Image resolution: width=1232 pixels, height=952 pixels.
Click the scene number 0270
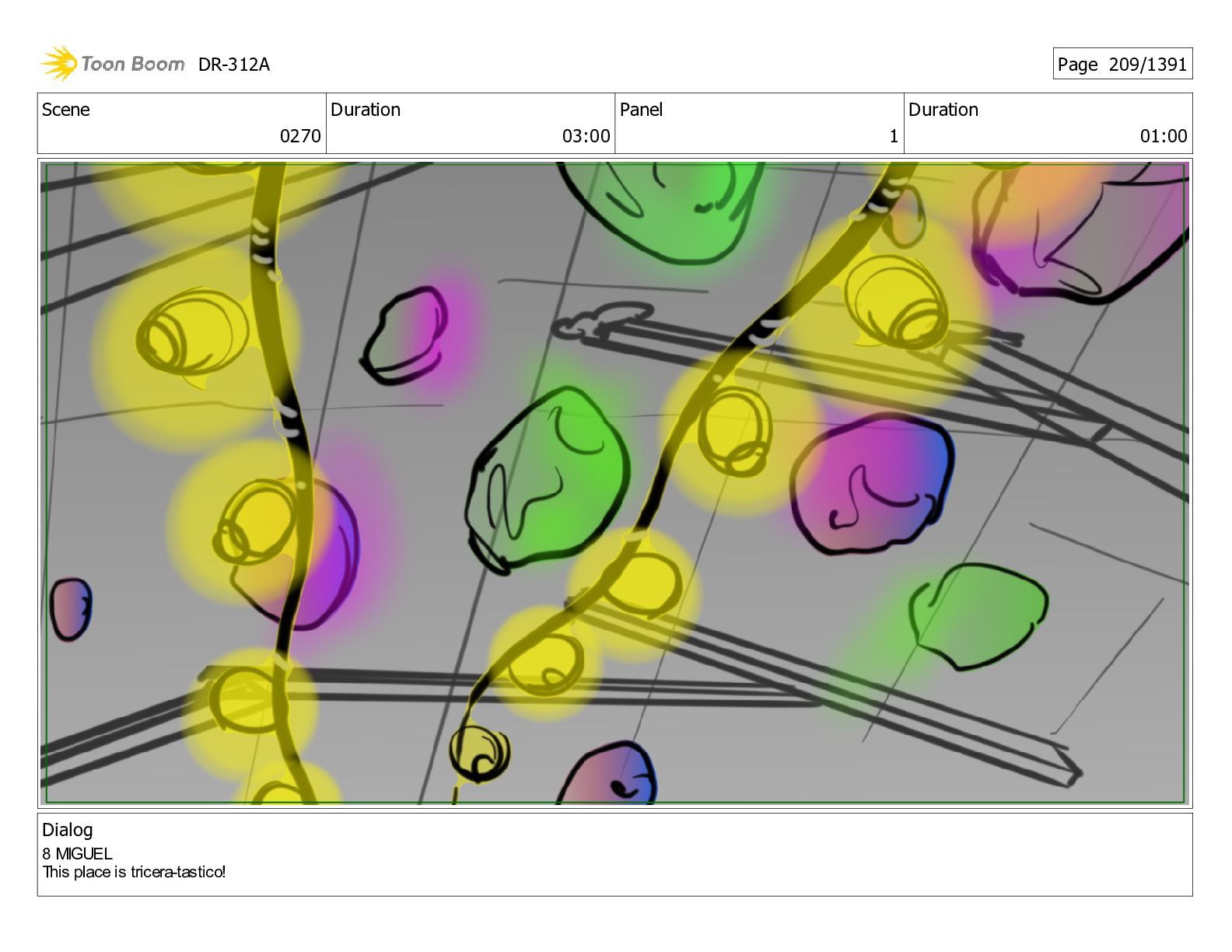(x=300, y=136)
